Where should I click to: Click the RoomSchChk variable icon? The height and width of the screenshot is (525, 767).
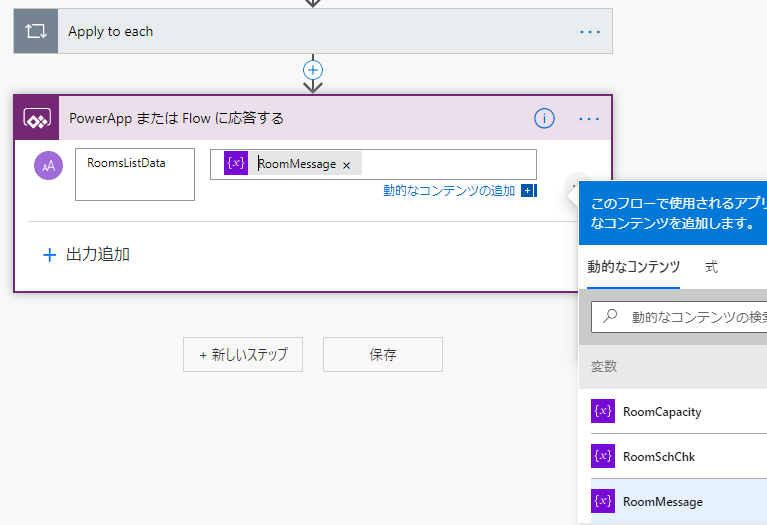[x=603, y=456]
